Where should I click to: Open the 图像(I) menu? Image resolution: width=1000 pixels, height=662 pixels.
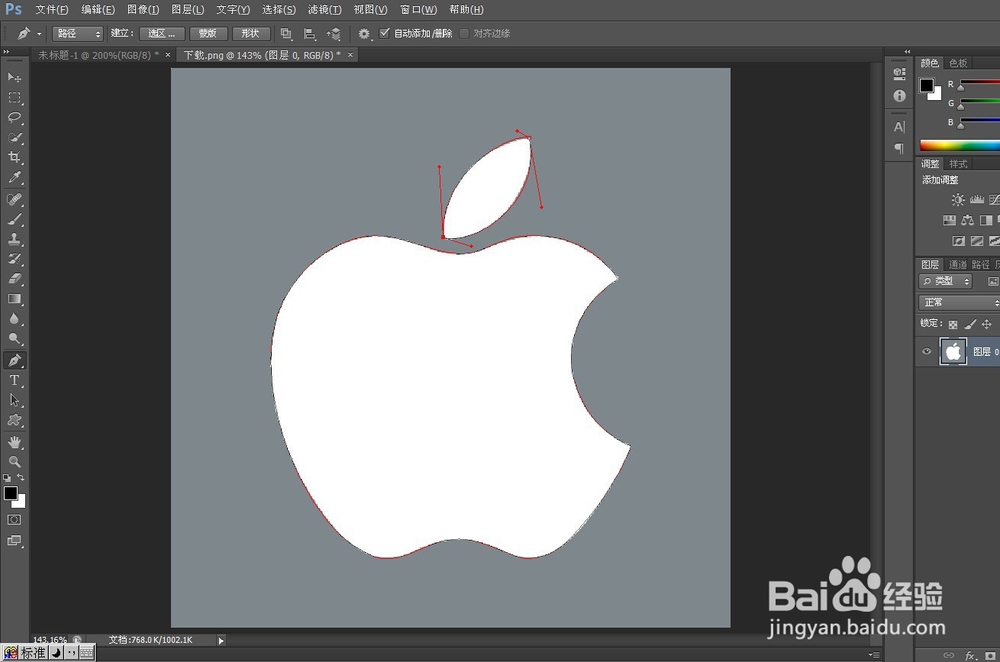pos(143,10)
